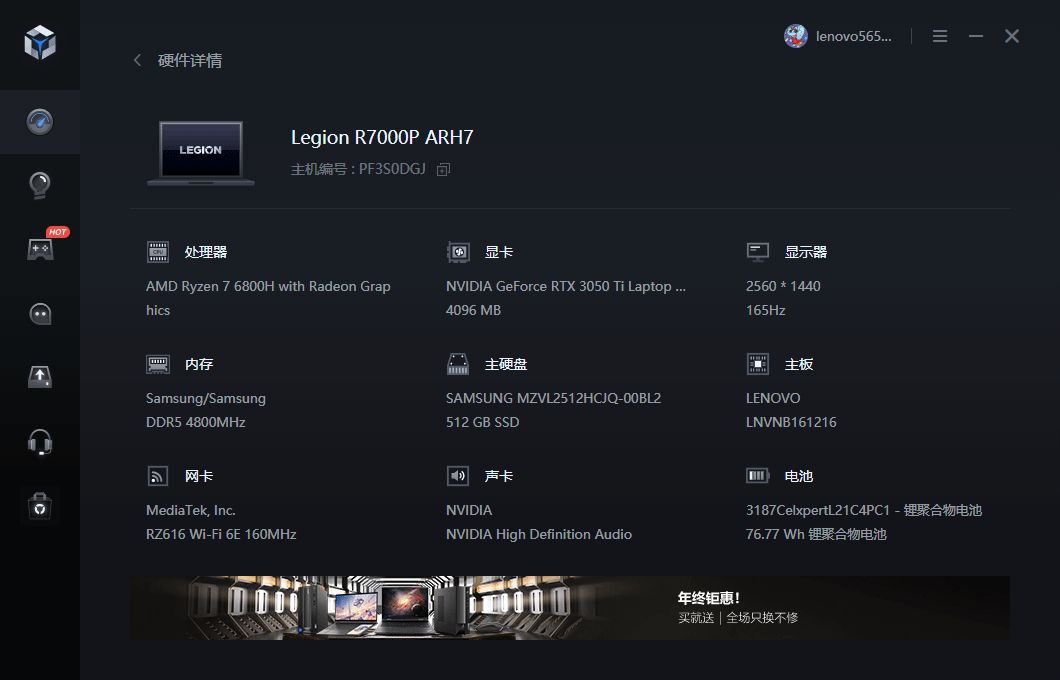Go back using the left chevron
Screen dimensions: 1060x680
click(138, 60)
